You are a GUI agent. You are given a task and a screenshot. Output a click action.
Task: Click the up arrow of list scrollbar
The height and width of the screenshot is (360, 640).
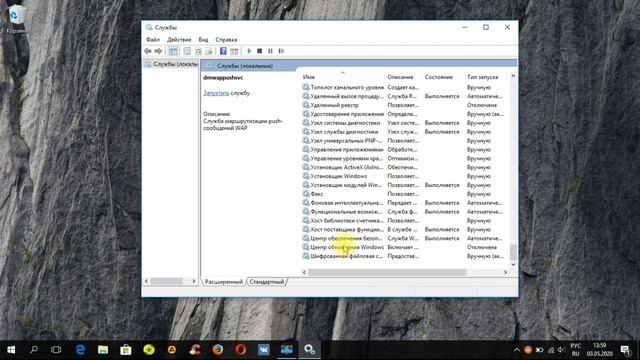pos(513,76)
